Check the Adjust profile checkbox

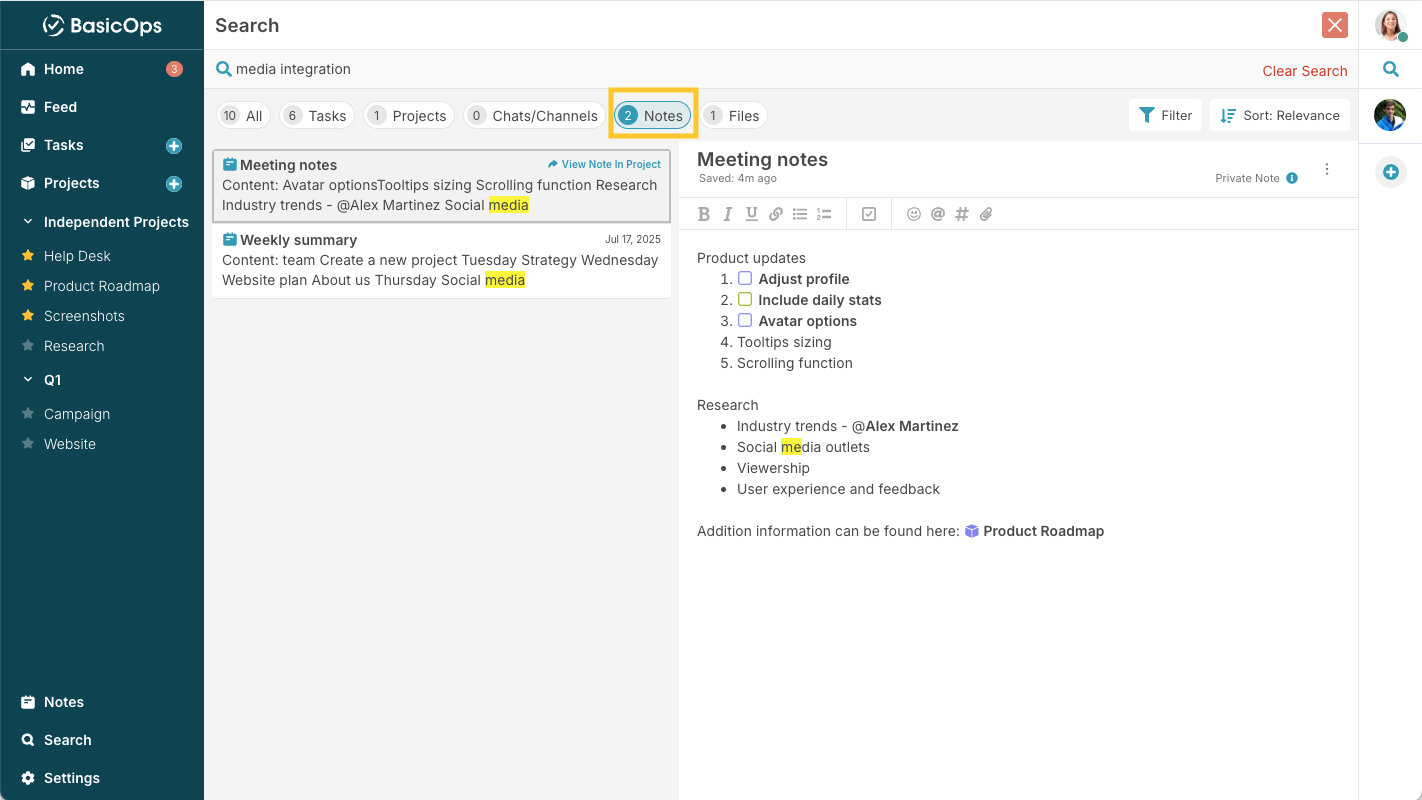[745, 278]
